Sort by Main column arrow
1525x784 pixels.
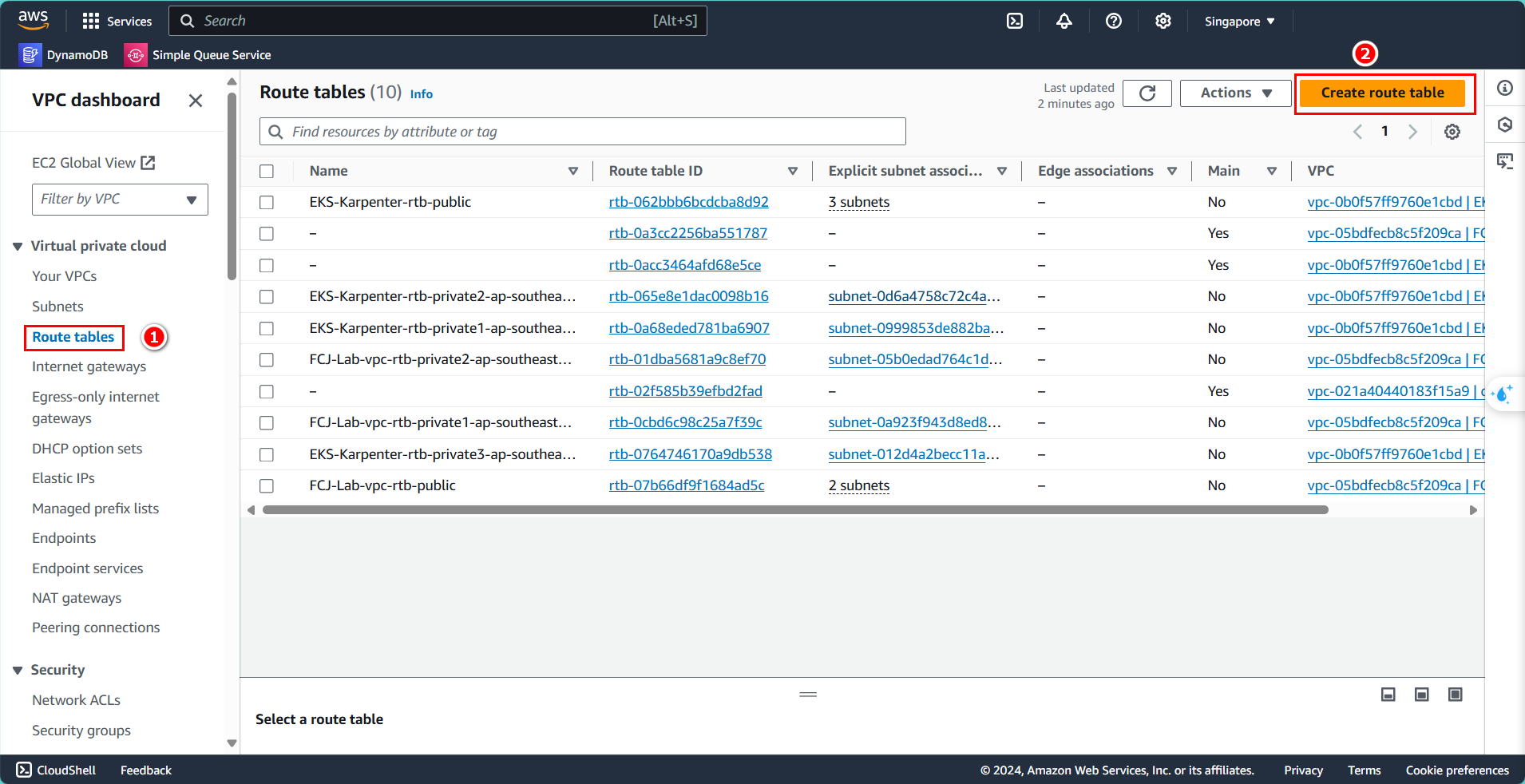(x=1272, y=171)
